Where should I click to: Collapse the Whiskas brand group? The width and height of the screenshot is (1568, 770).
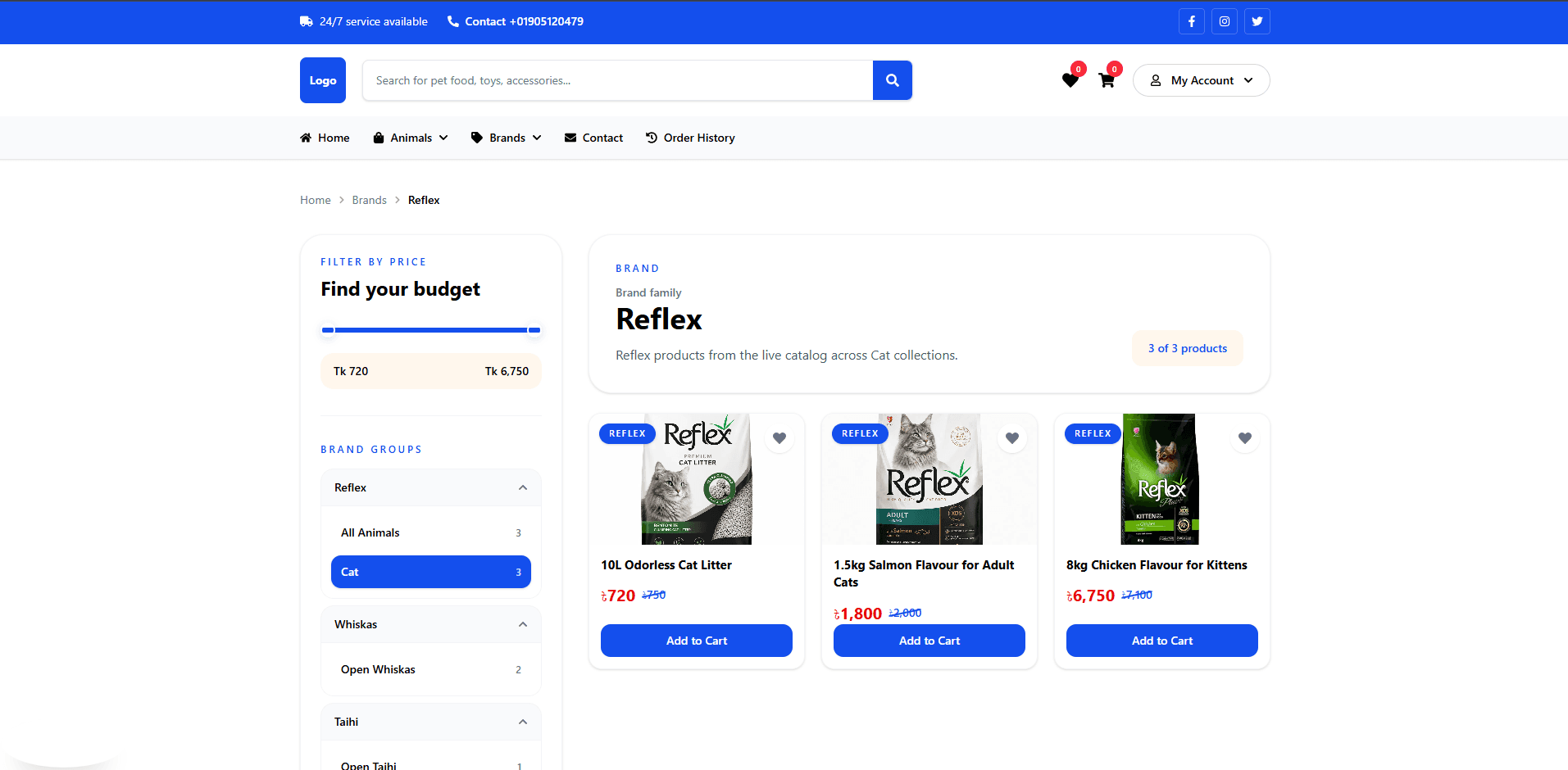pyautogui.click(x=431, y=624)
